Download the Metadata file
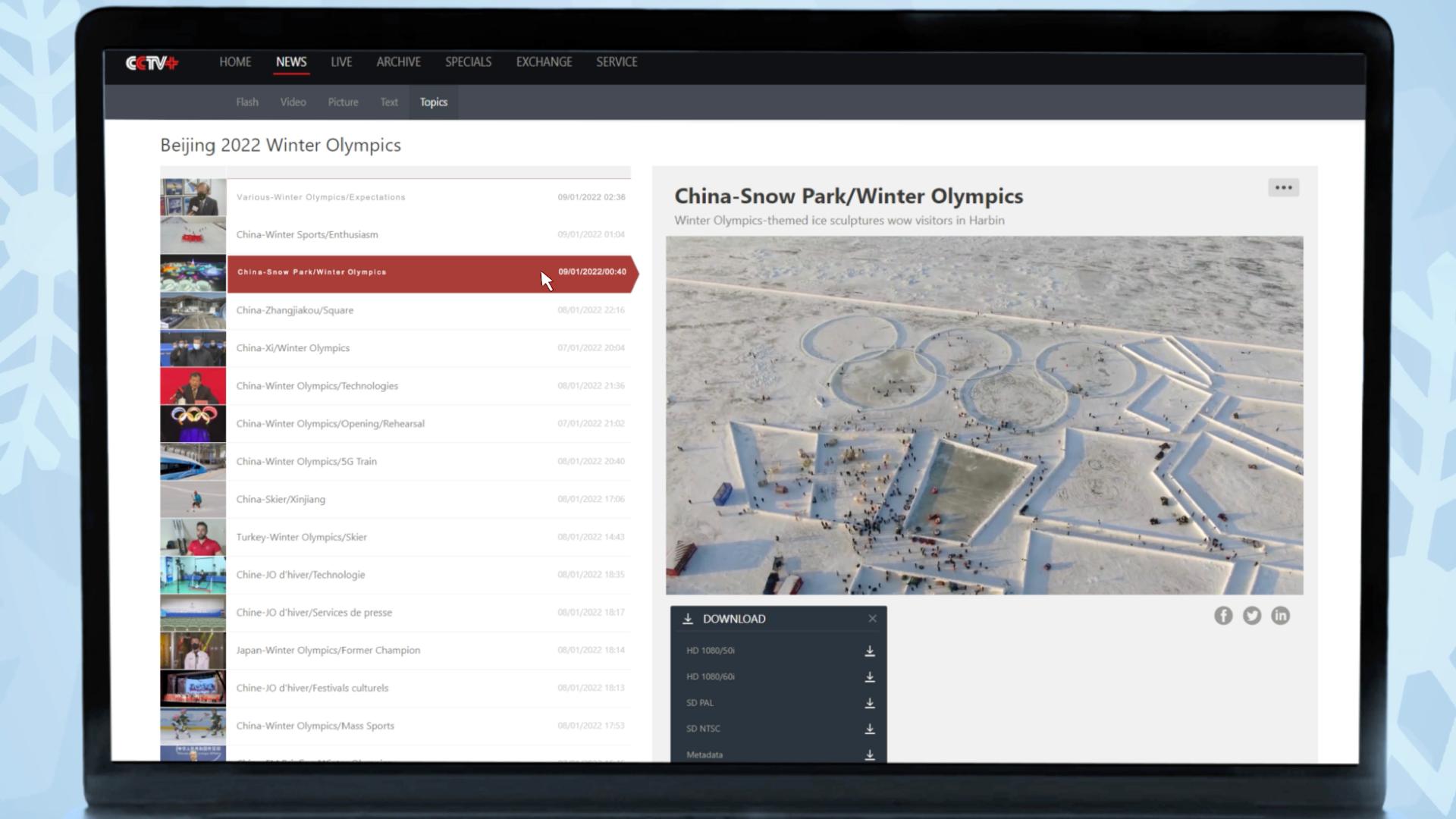Screen dimensions: 1456x819 [x=868, y=755]
